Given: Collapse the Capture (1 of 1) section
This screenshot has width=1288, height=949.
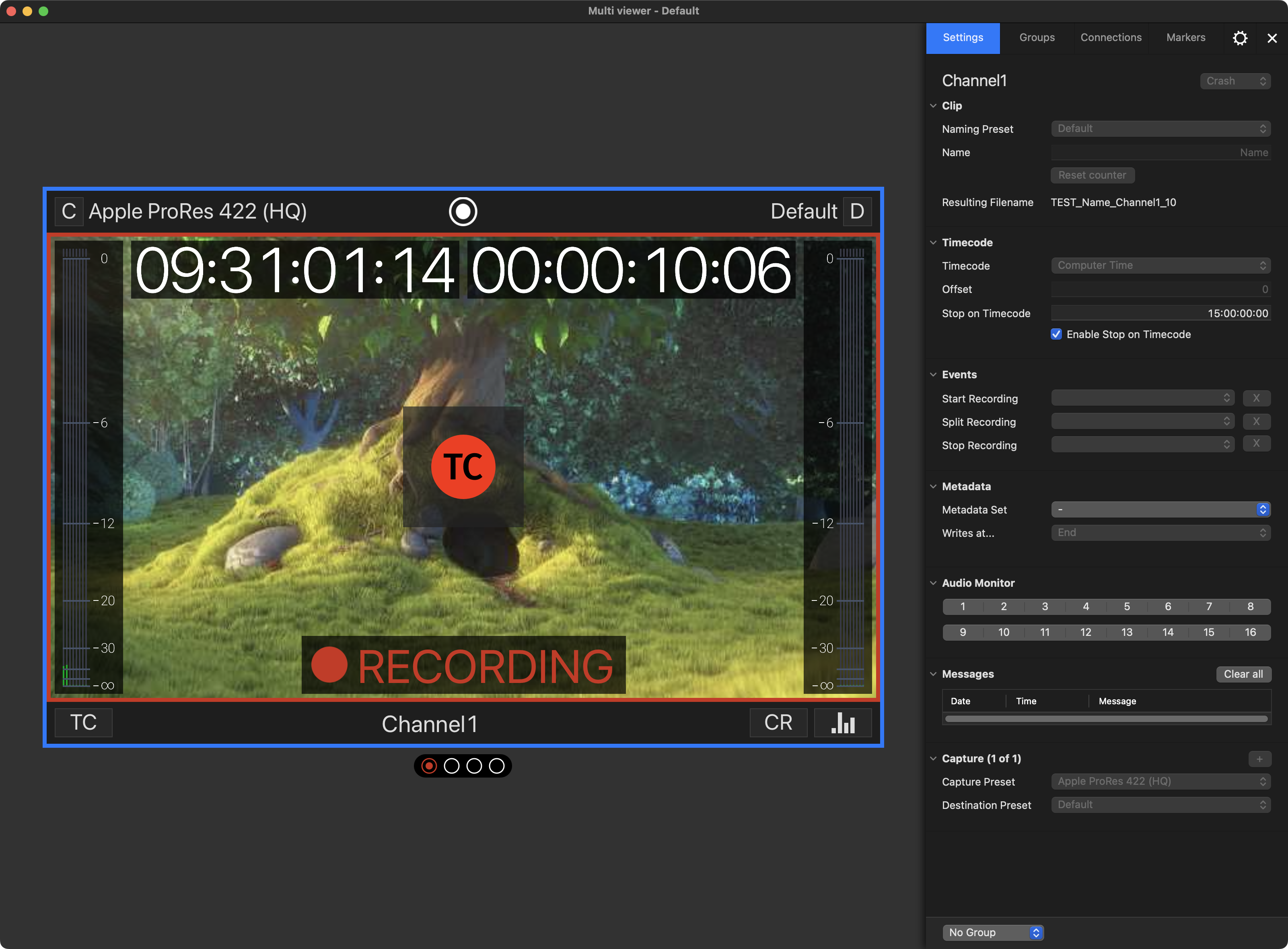Looking at the screenshot, I should point(933,759).
